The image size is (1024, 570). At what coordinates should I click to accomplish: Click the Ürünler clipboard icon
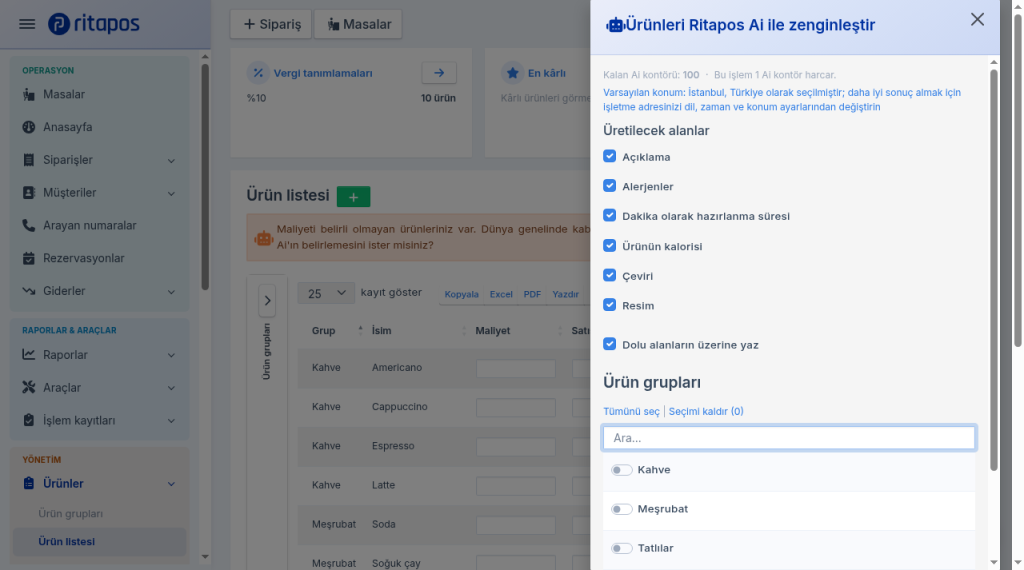click(29, 483)
